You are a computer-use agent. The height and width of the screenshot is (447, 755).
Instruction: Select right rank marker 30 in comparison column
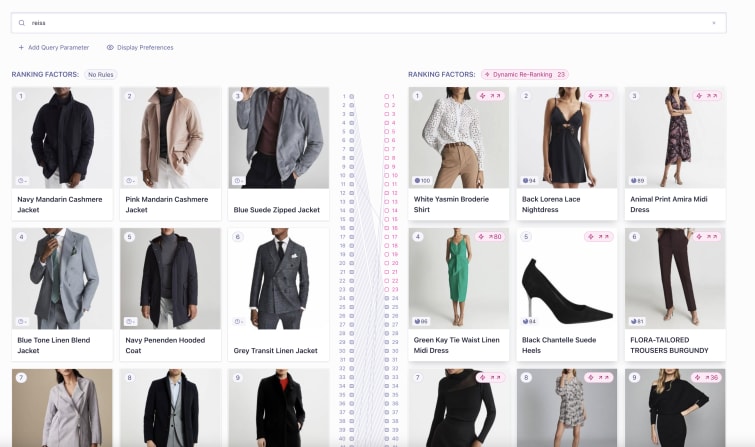386,351
